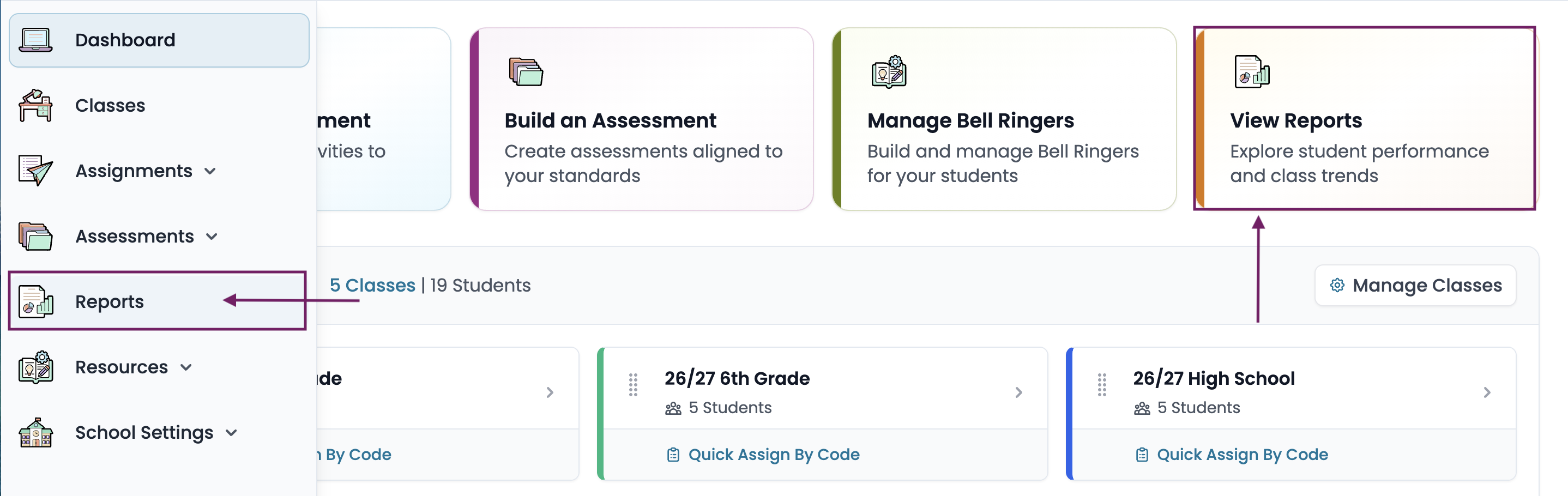Open 26/27 6th Grade class arrow
Image resolution: width=1568 pixels, height=496 pixels.
point(1018,392)
